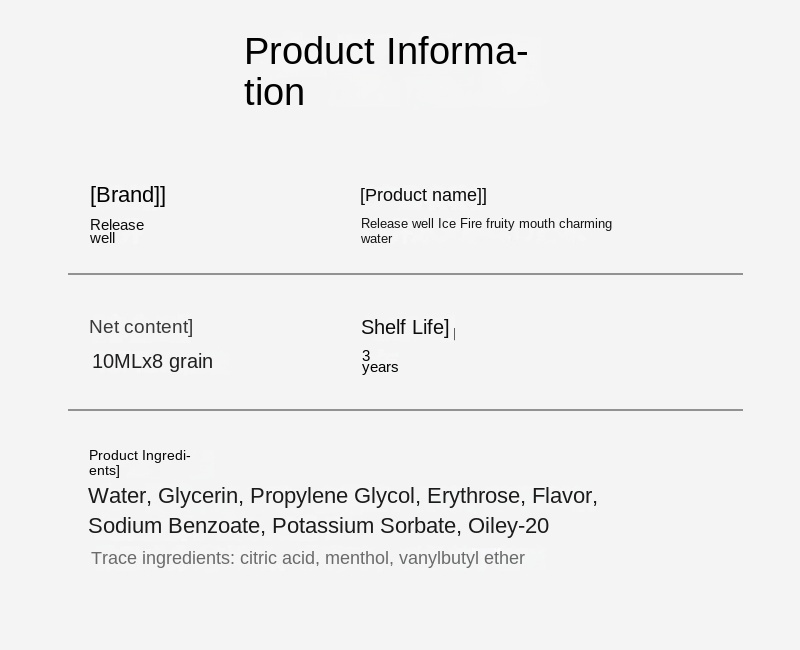Select the [Brand]] label
Viewport: 800px width, 650px height.
[x=128, y=195]
